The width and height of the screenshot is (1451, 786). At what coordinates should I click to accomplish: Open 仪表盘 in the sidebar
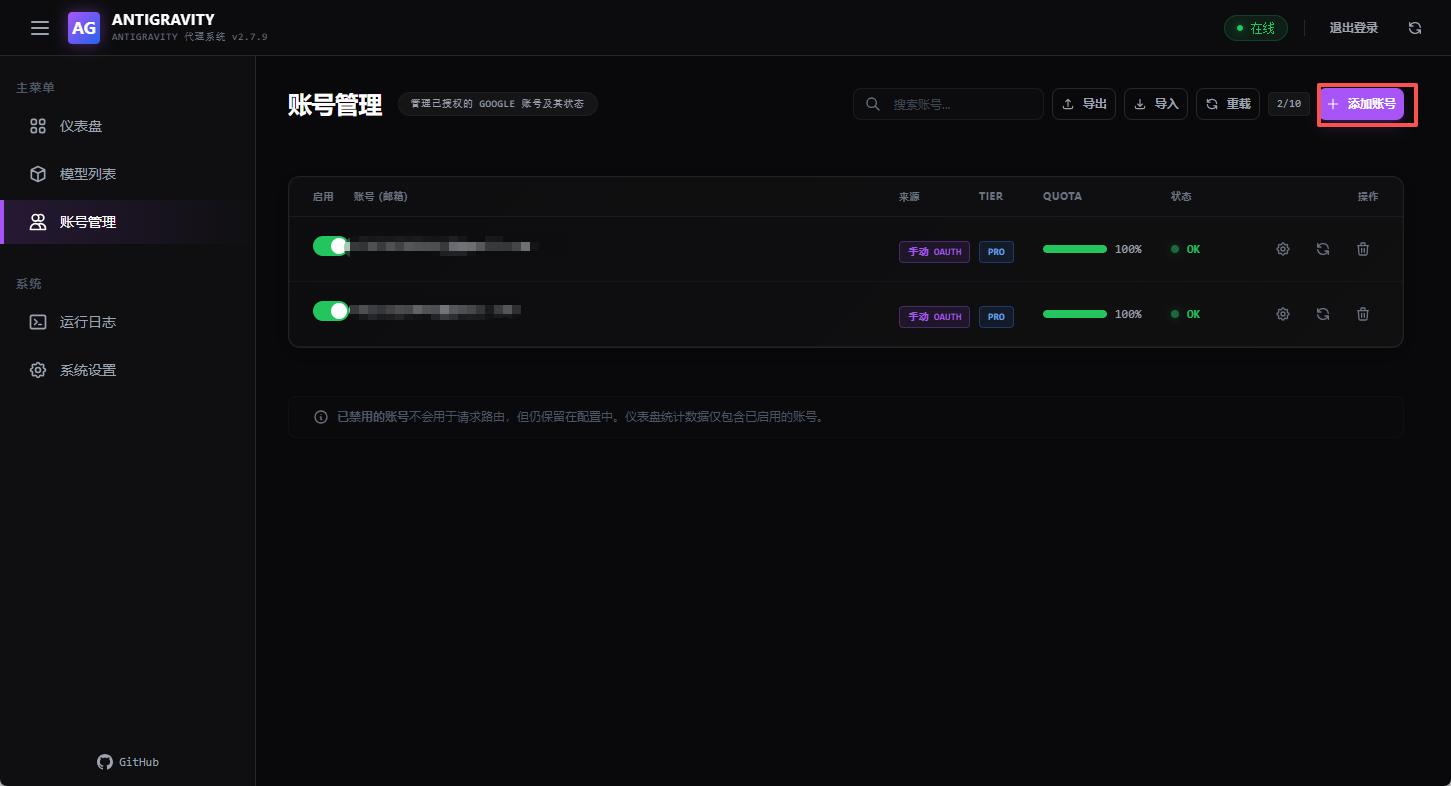[x=128, y=126]
